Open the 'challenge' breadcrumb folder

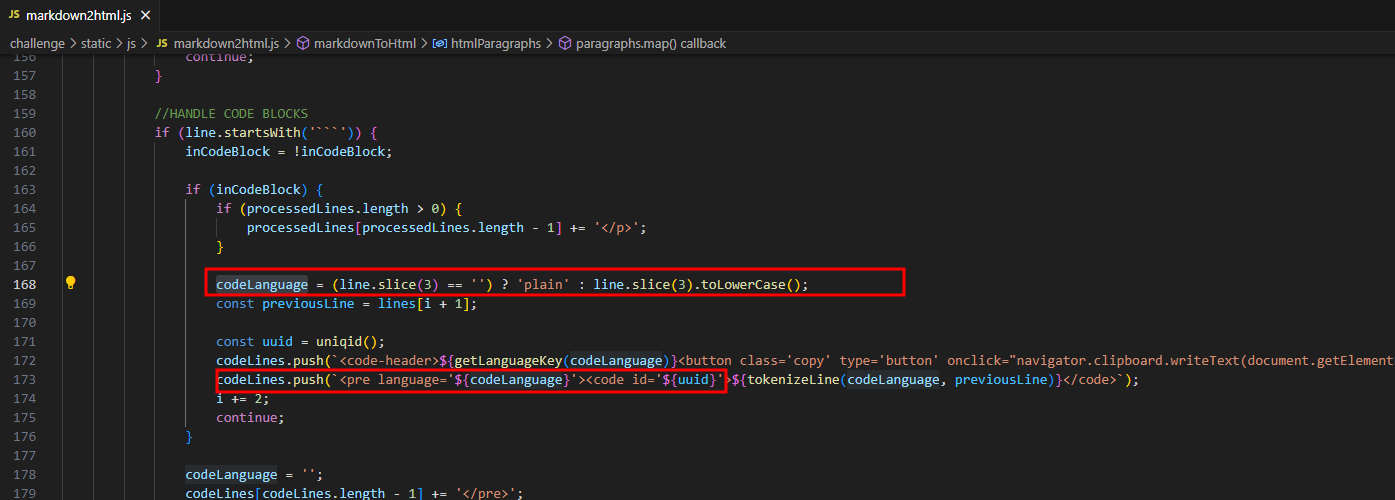(x=37, y=44)
